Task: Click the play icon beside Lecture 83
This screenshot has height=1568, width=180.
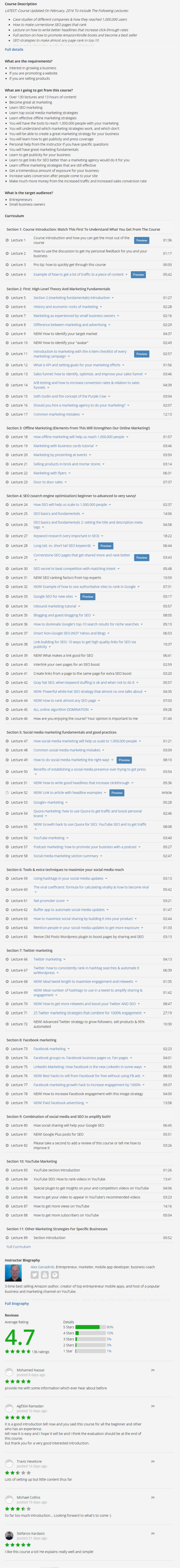Action: pyautogui.click(x=7, y=1170)
